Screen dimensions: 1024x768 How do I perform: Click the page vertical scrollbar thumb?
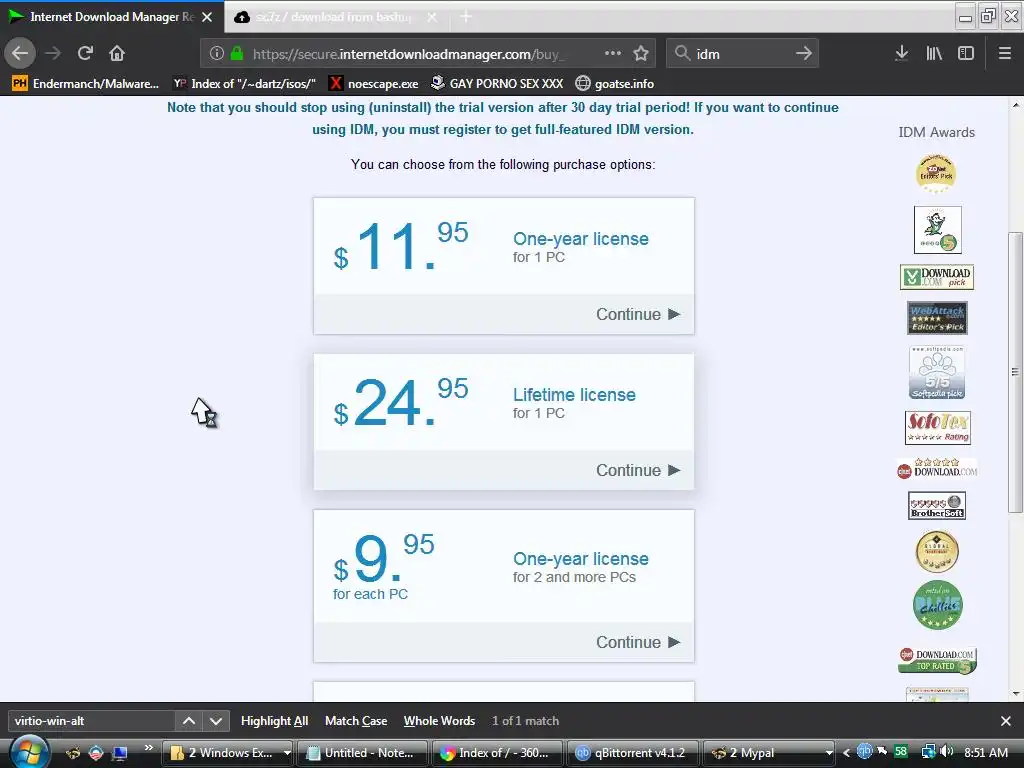pyautogui.click(x=1015, y=372)
